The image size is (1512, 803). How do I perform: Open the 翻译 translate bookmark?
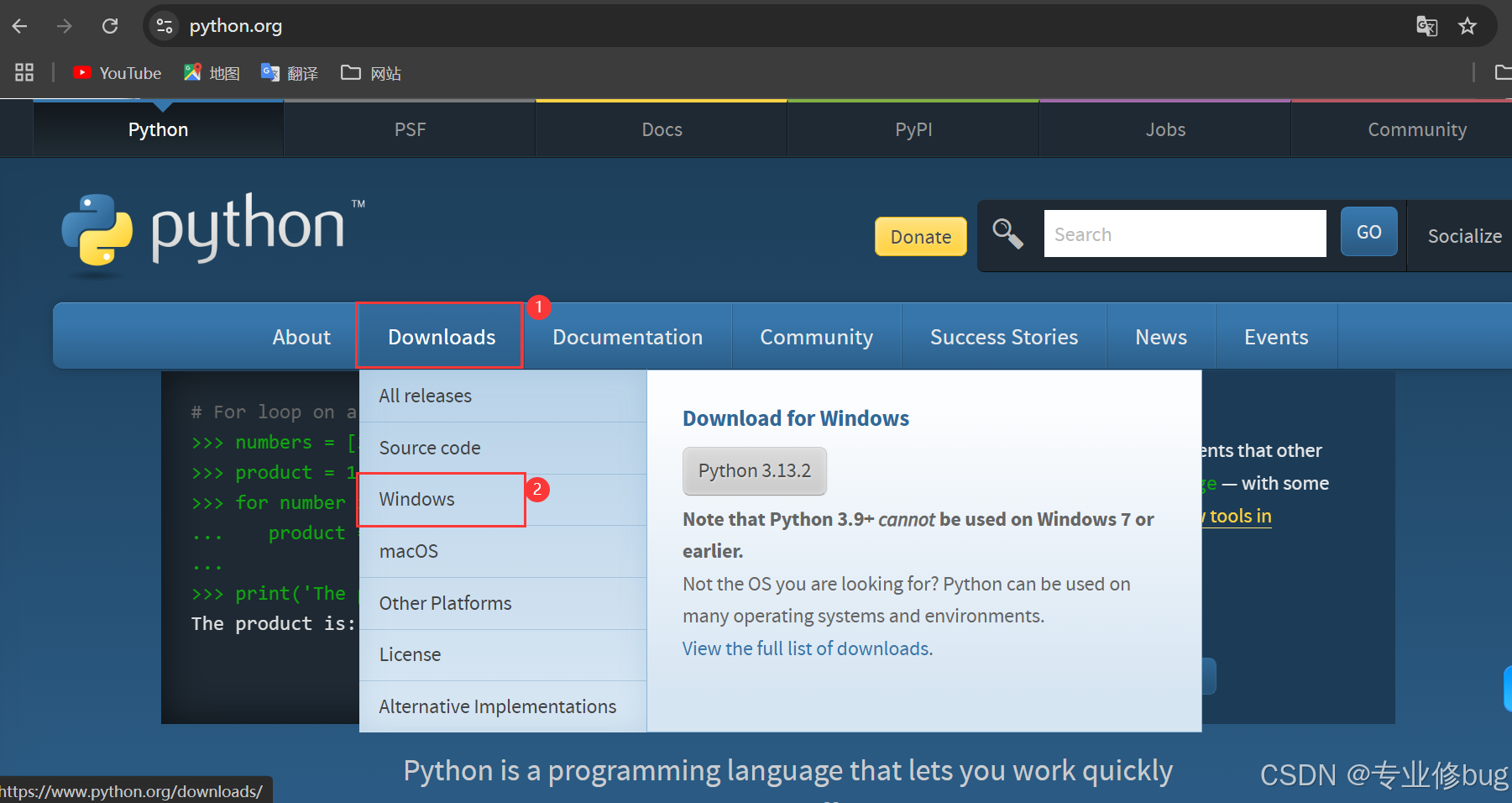(290, 73)
